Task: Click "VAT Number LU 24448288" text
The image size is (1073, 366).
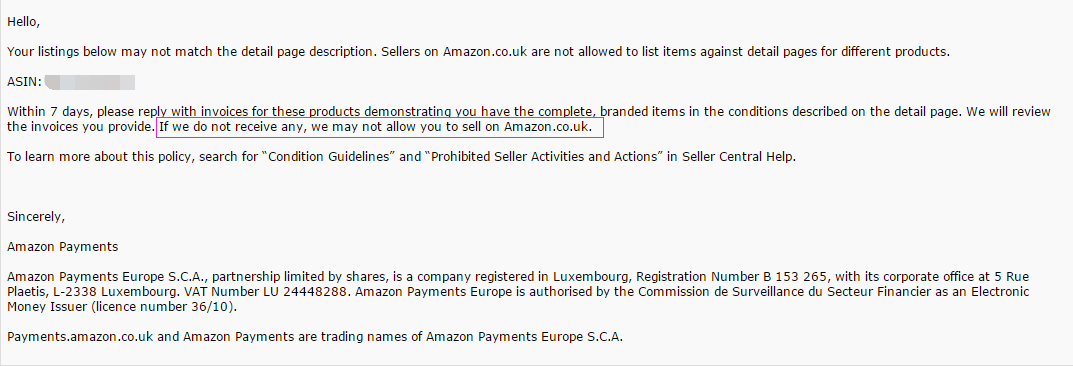Action: tap(278, 291)
